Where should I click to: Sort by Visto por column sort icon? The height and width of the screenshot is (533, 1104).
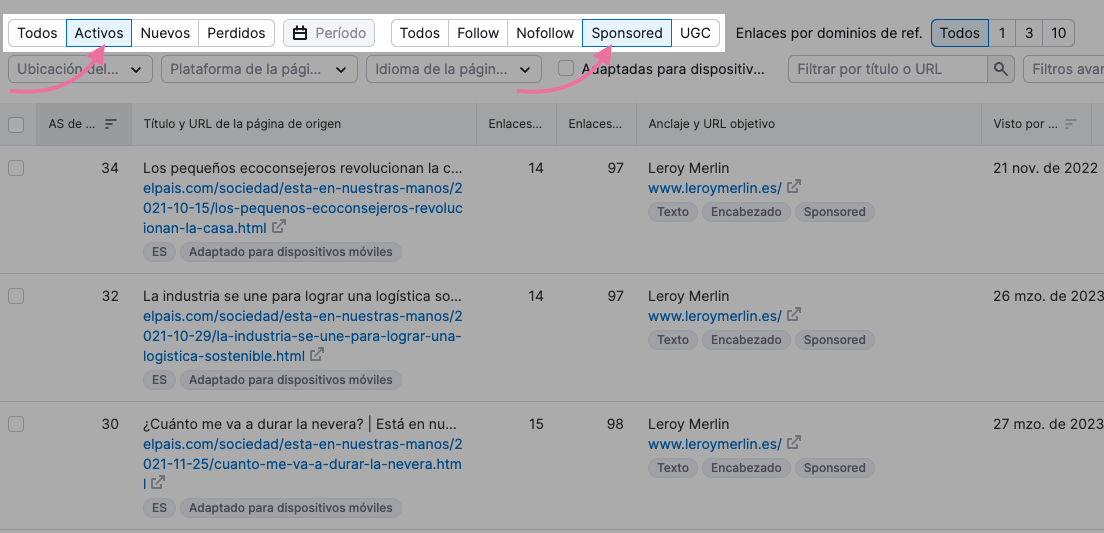click(x=1071, y=124)
